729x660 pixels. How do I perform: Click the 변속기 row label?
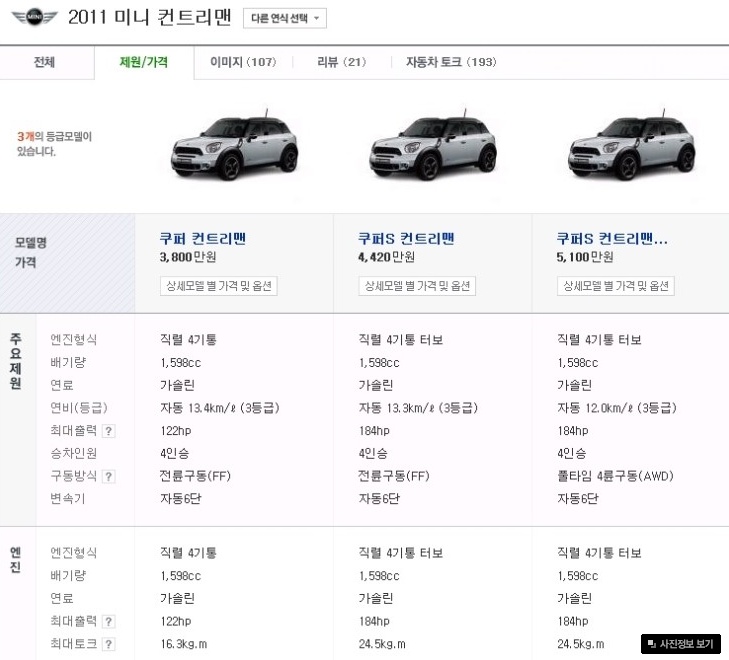pyautogui.click(x=68, y=499)
